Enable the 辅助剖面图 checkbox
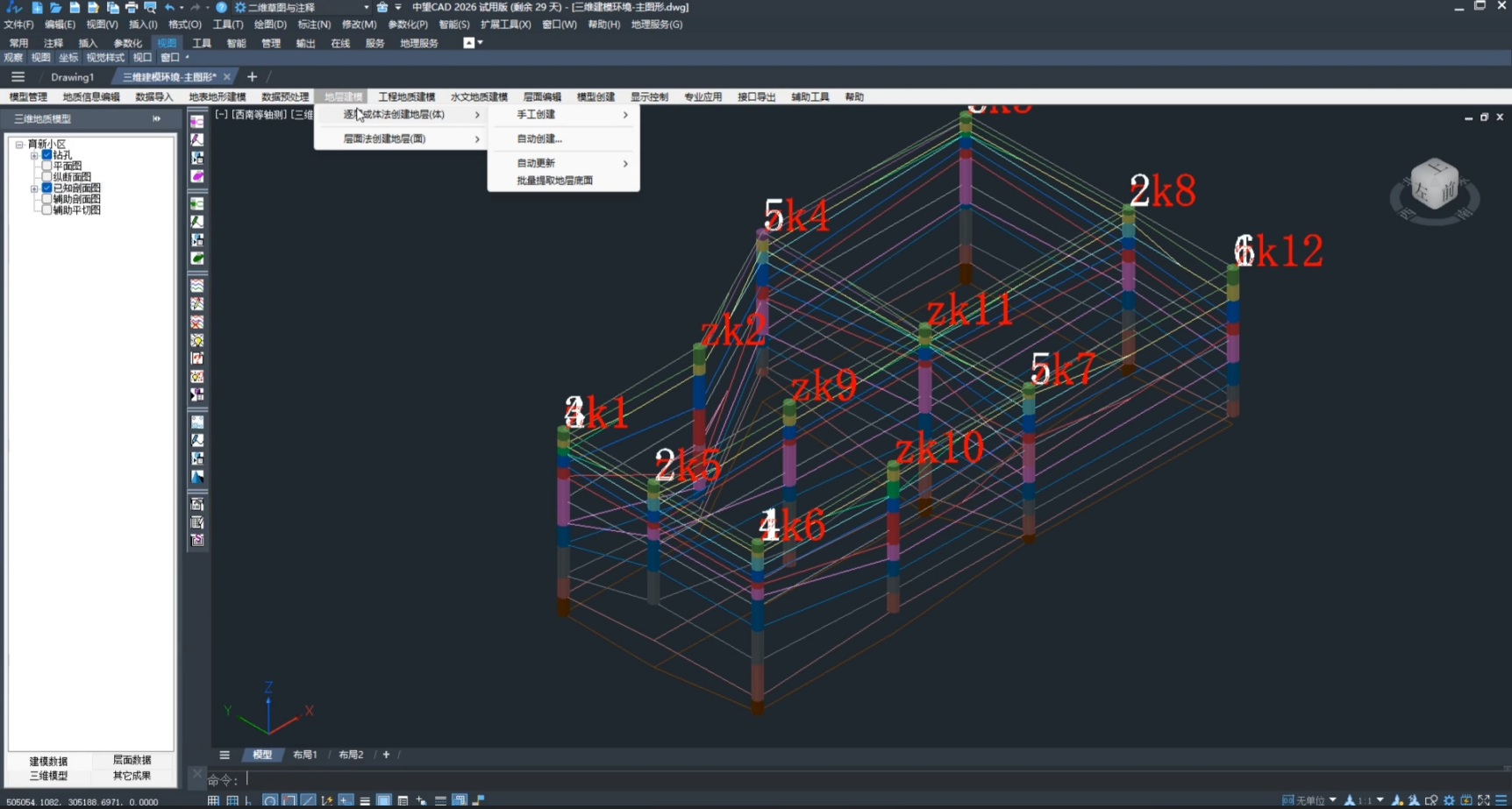Viewport: 1512px width, 809px height. [47, 199]
